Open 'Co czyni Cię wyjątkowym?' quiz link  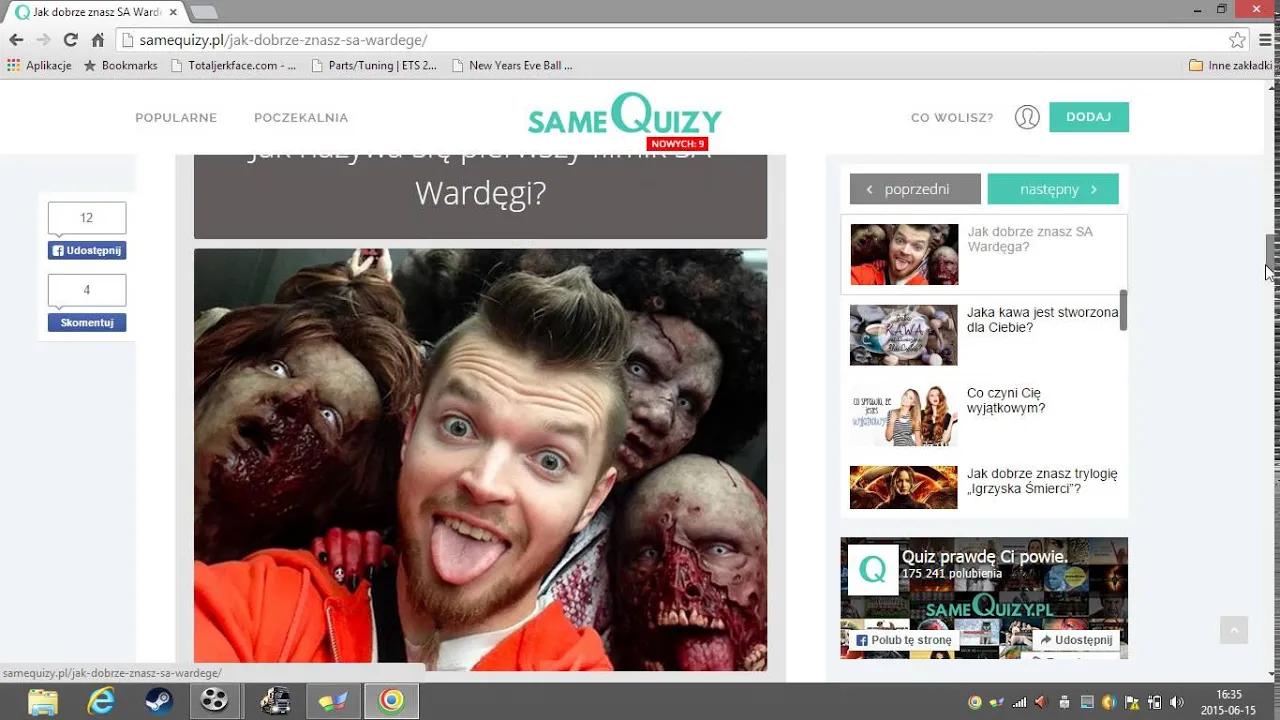[x=1006, y=401]
